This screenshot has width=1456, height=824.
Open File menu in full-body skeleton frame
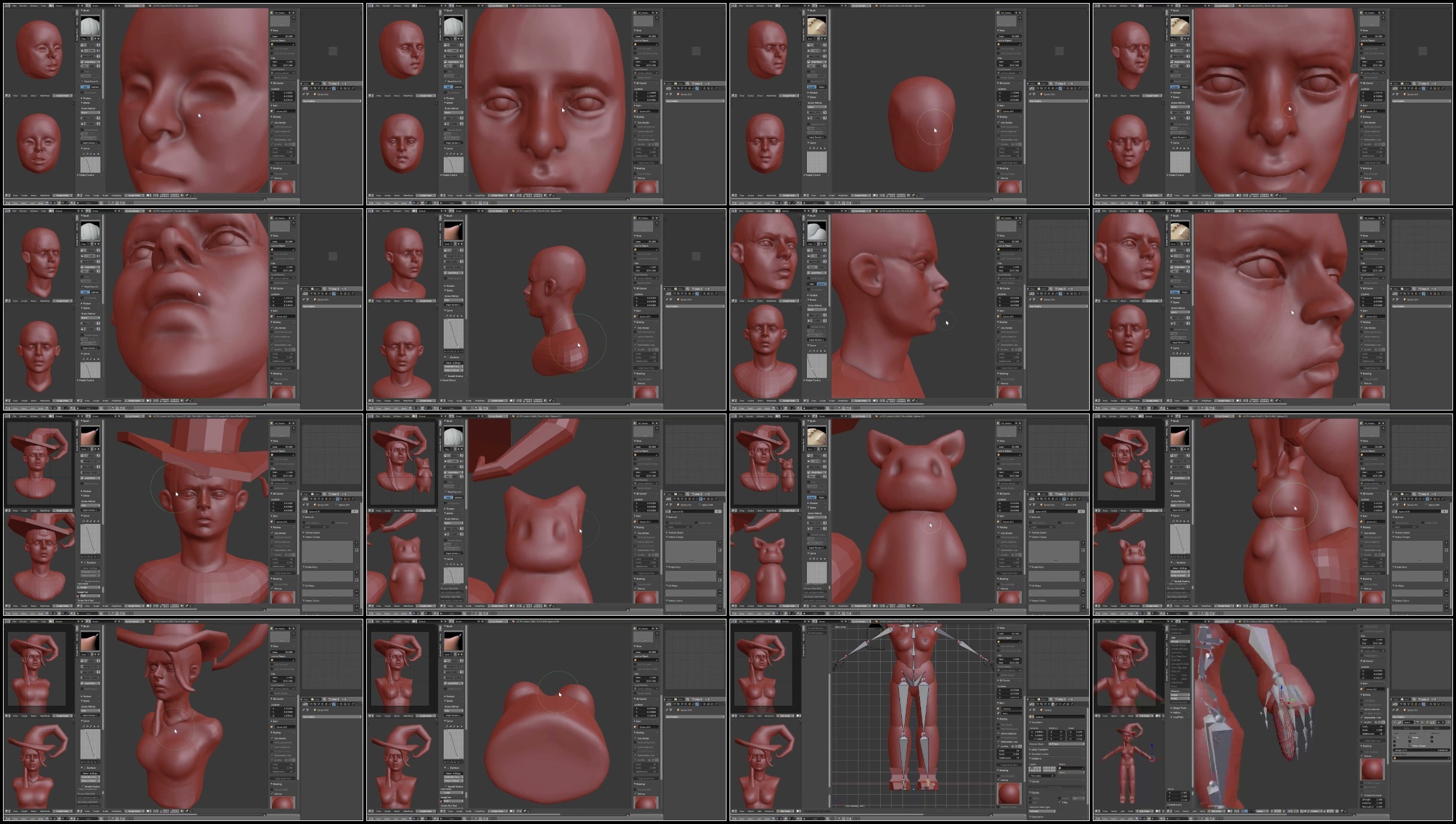(741, 621)
